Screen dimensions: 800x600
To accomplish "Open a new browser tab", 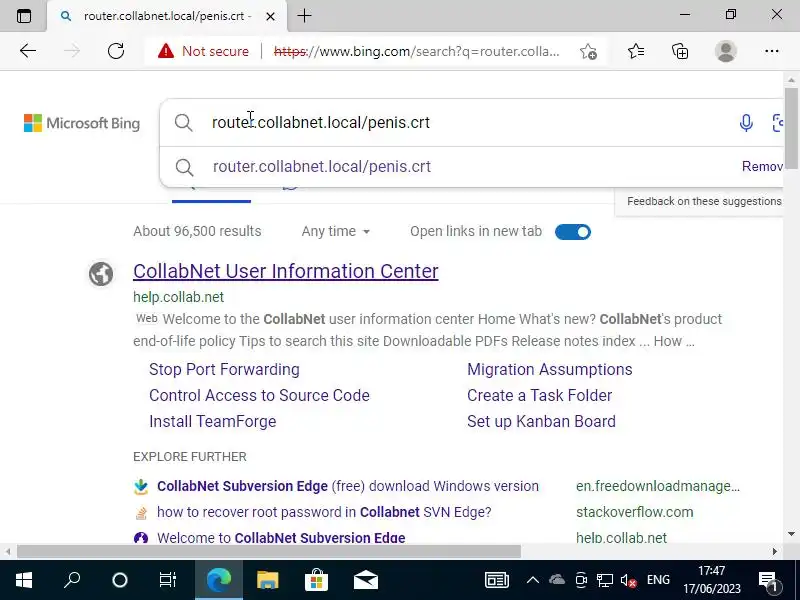I will [304, 16].
